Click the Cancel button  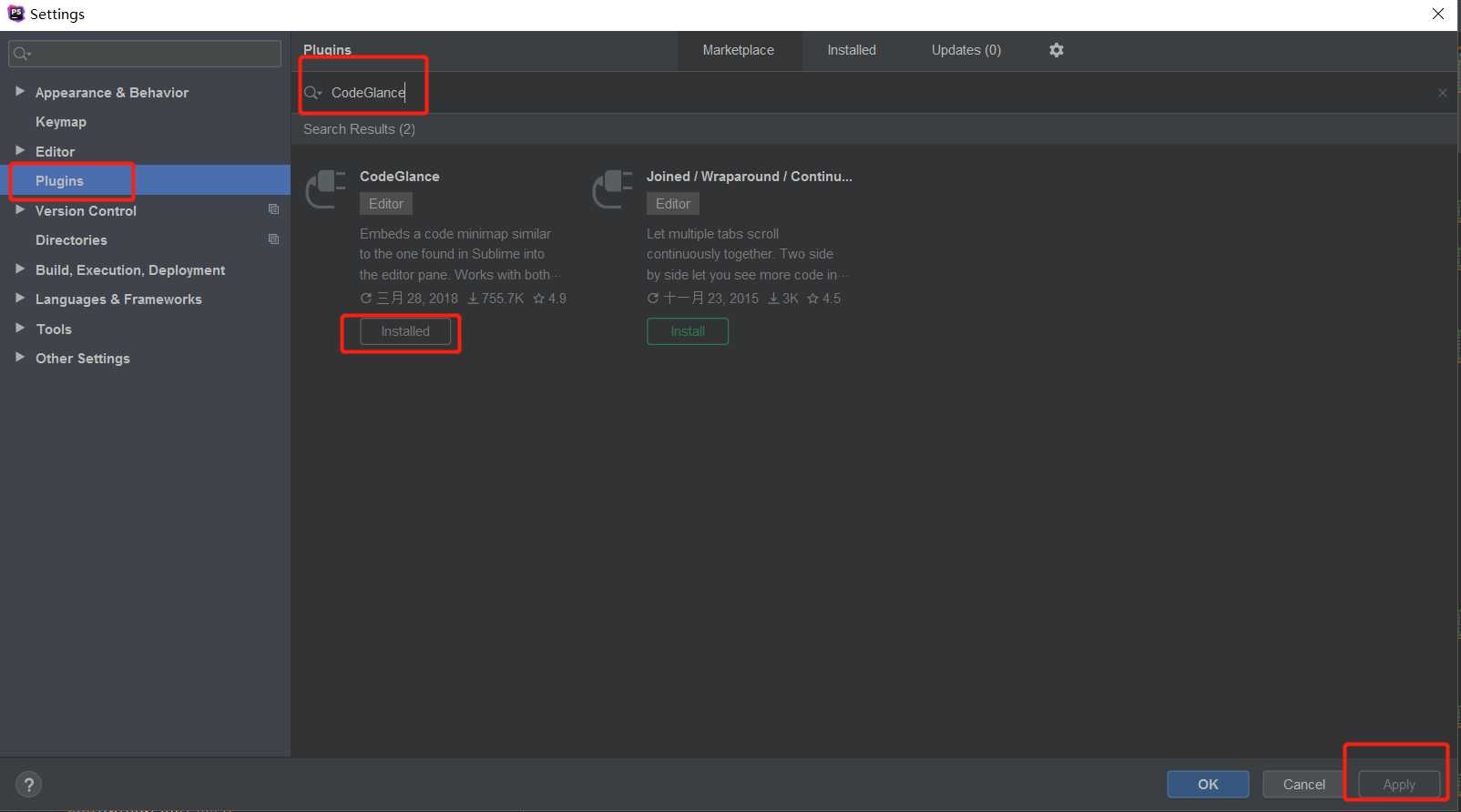[x=1304, y=784]
